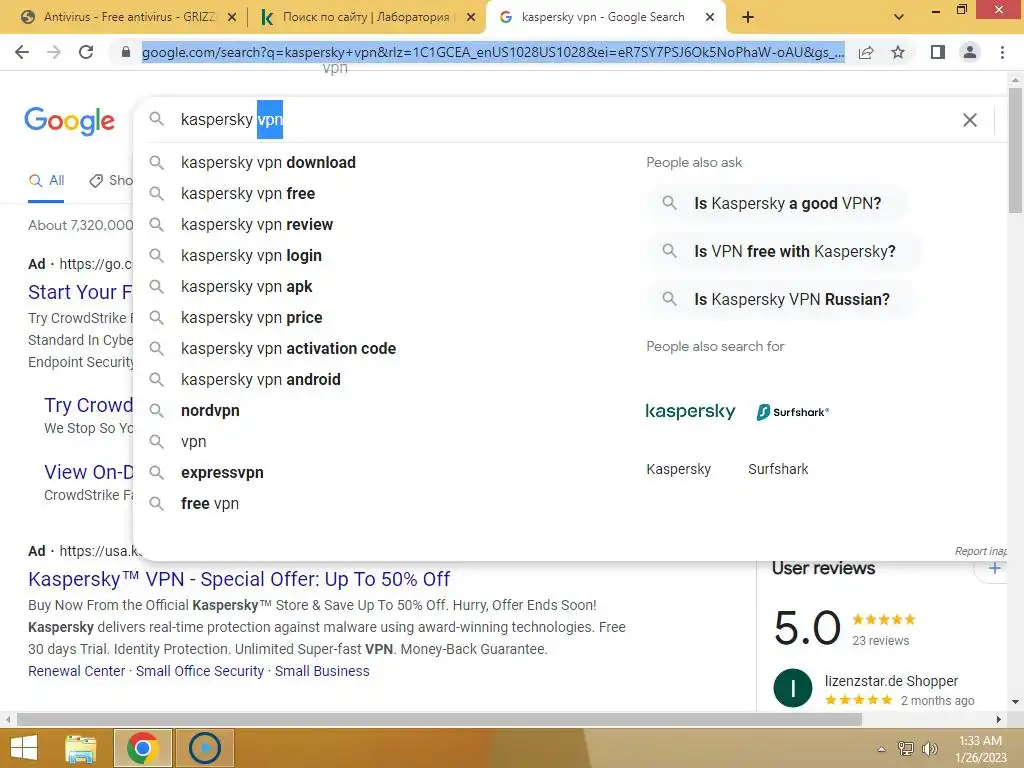1024x768 pixels.
Task: Click the 23 reviews text
Action: point(880,641)
